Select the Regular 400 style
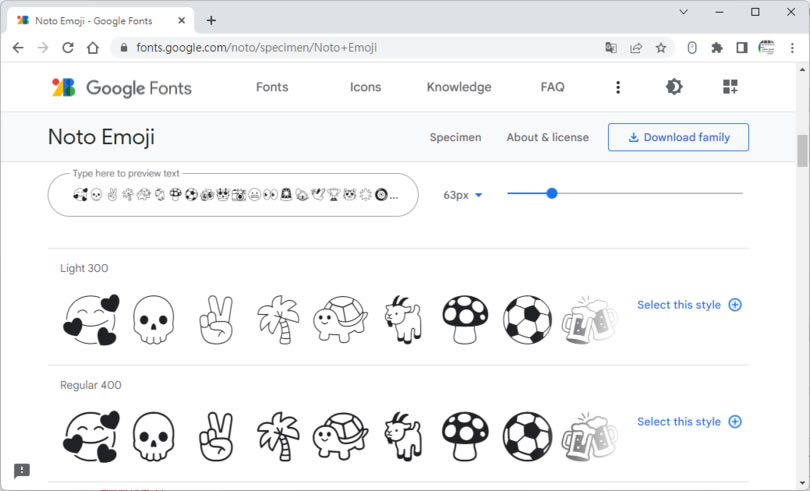Screen dimensions: 810x491 (689, 422)
